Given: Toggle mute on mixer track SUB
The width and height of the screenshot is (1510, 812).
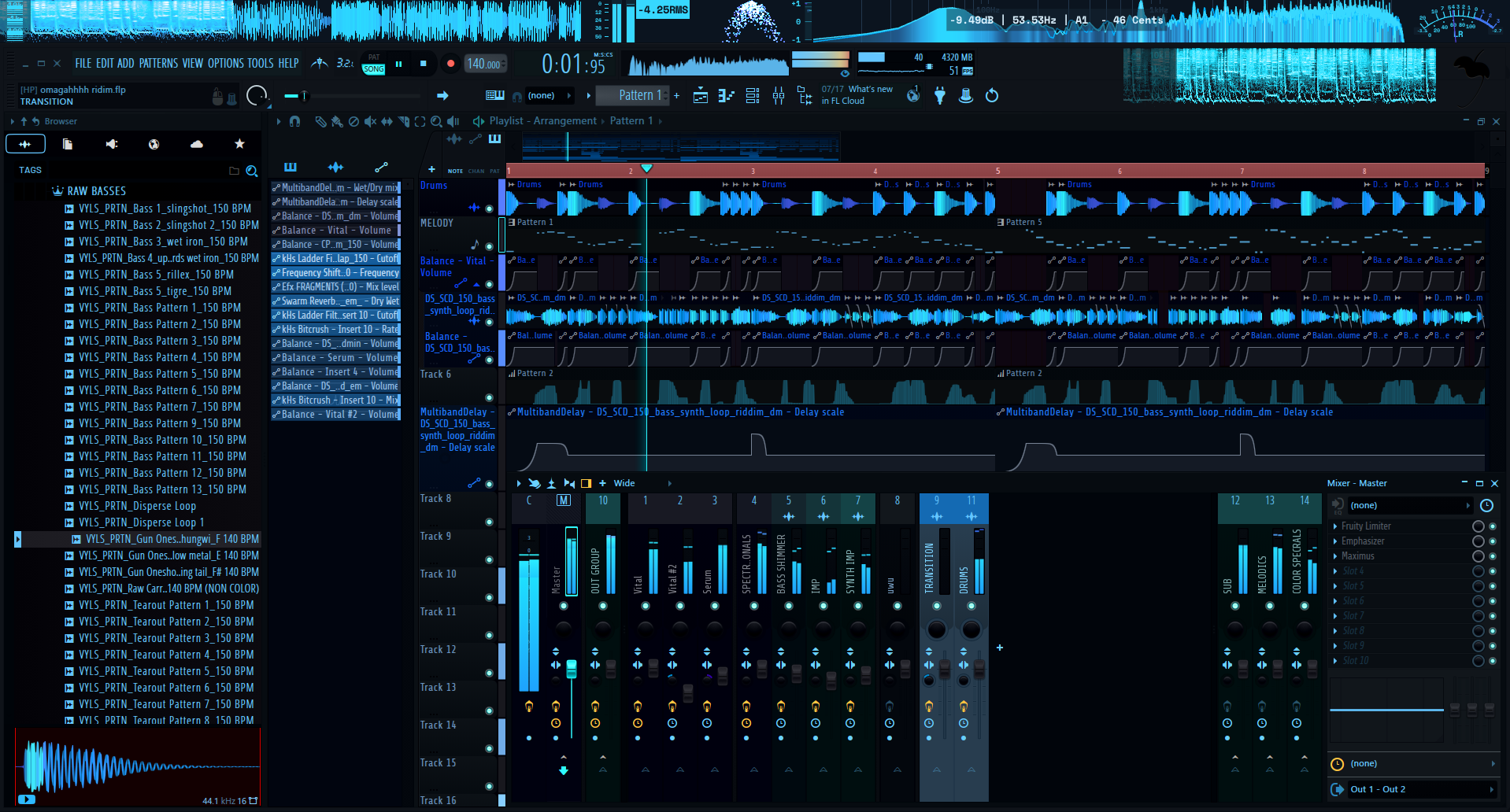Looking at the screenshot, I should click(1235, 606).
